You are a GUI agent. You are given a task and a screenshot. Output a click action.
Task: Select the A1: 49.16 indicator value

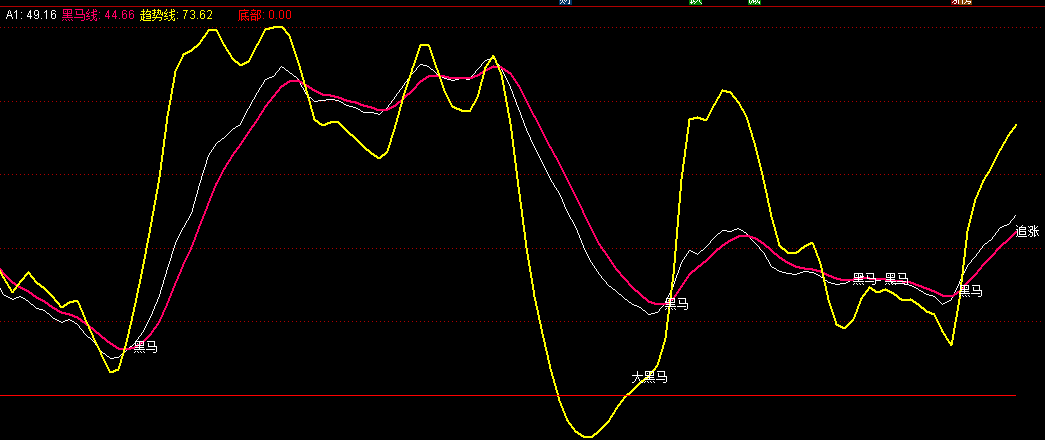(x=29, y=16)
